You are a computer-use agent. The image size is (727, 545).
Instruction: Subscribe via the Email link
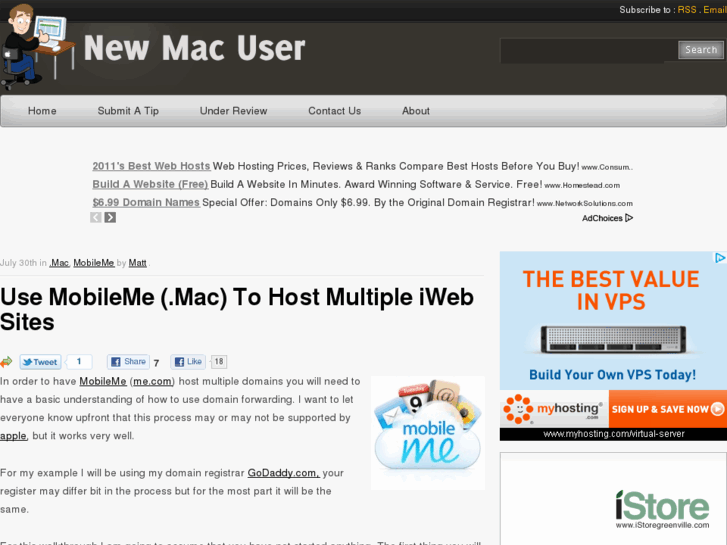pyautogui.click(x=715, y=10)
